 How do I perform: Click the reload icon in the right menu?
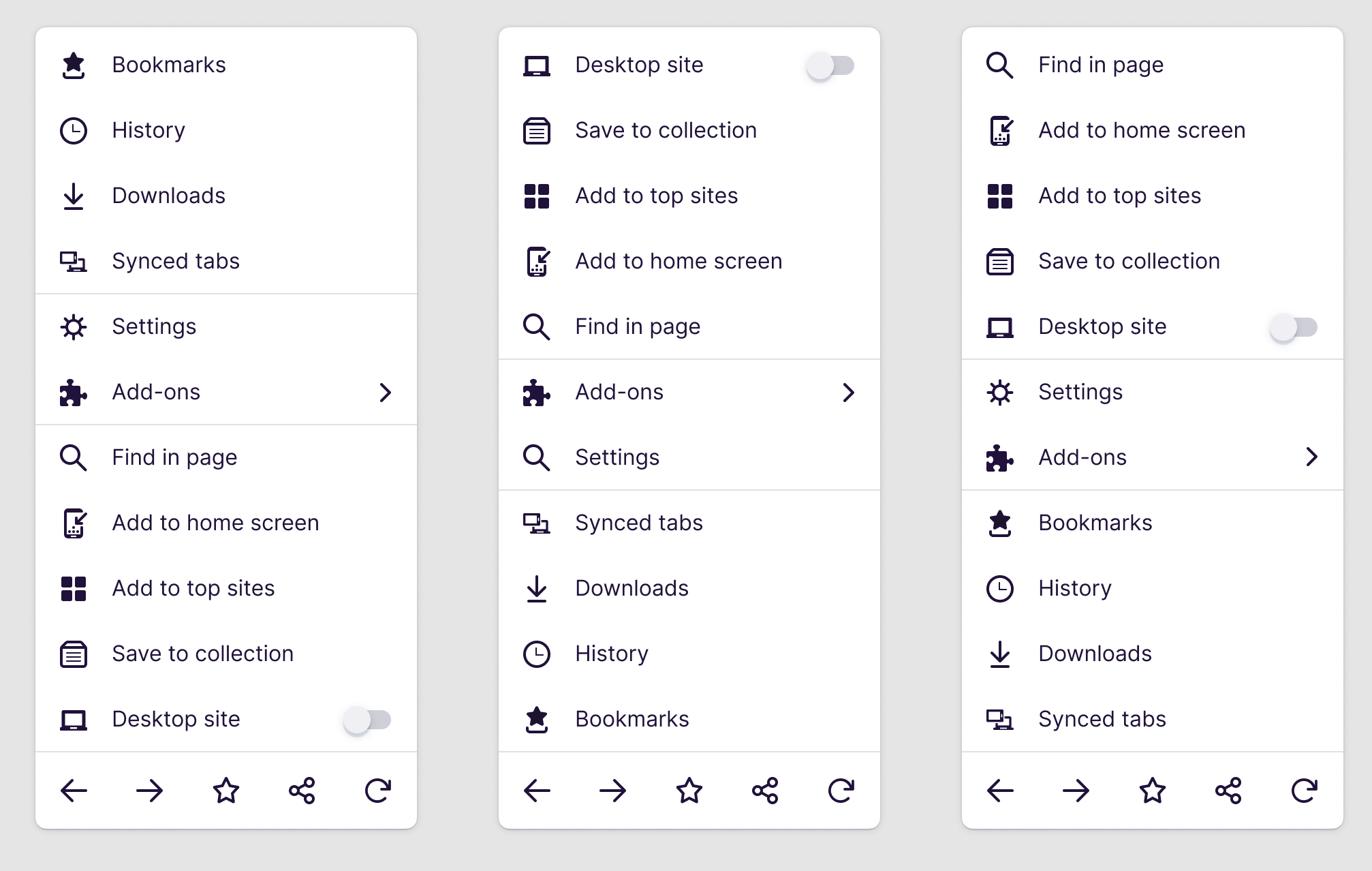(1304, 791)
